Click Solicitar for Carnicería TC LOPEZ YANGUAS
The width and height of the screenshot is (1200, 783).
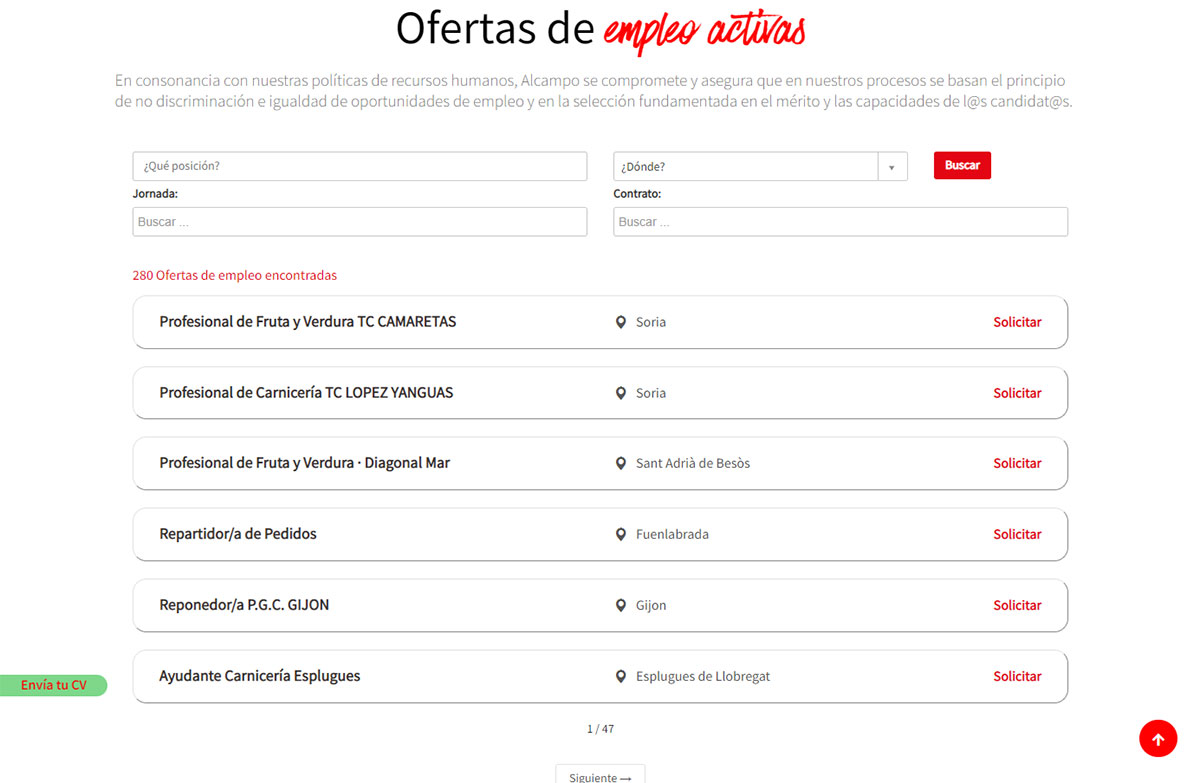(1017, 394)
